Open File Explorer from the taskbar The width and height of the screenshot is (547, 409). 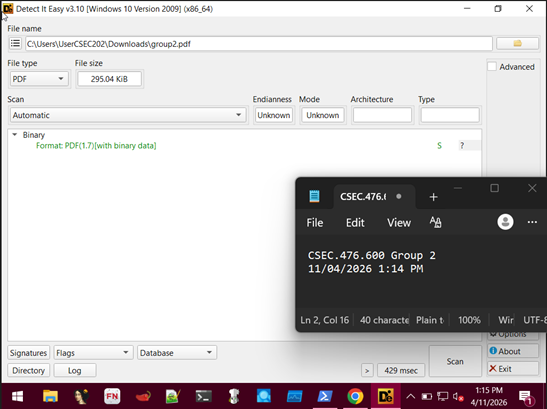pos(50,397)
